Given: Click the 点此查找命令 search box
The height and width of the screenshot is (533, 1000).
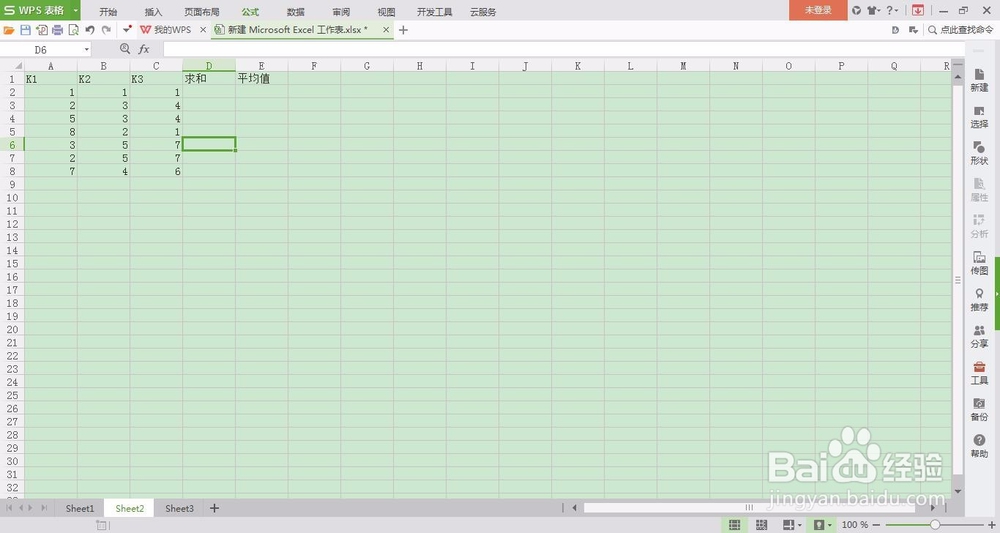Looking at the screenshot, I should (960, 30).
